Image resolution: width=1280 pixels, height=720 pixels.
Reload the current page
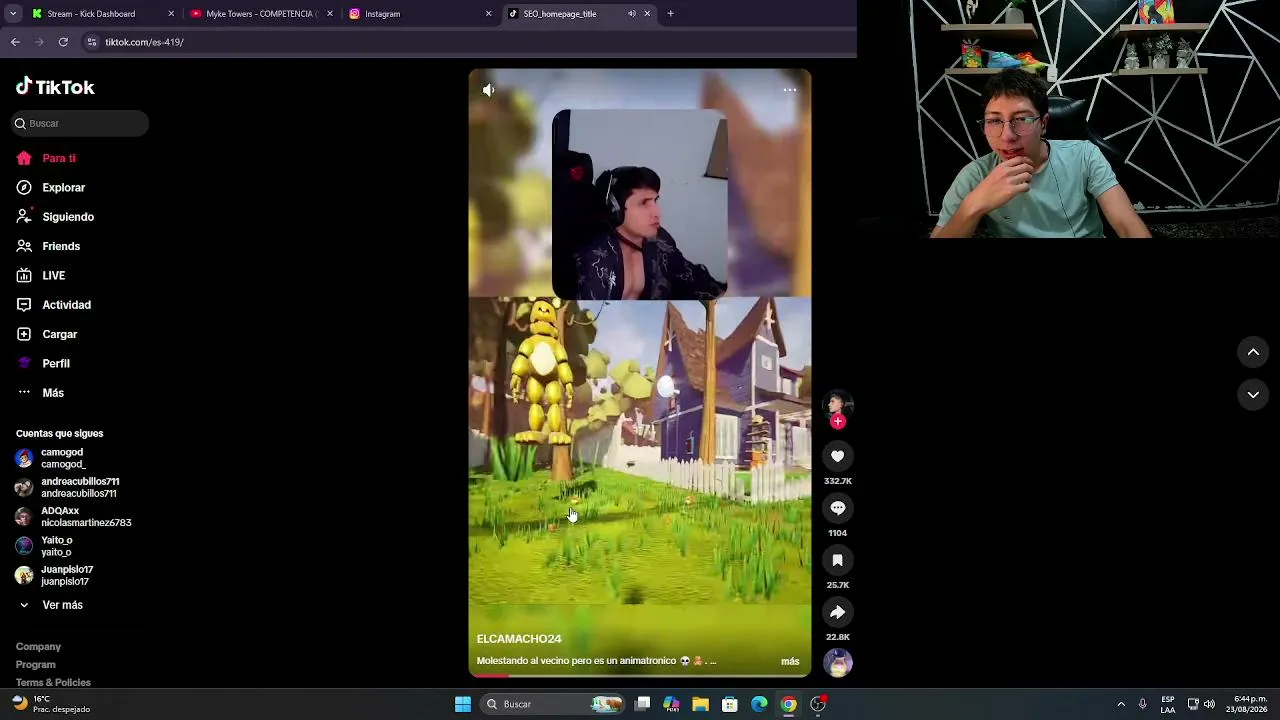click(63, 42)
